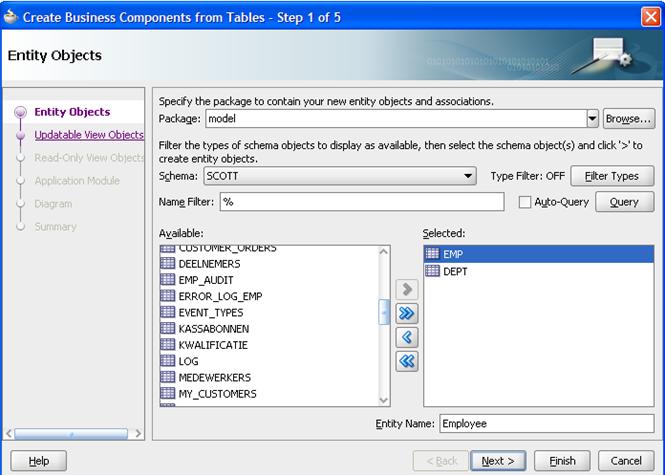The width and height of the screenshot is (665, 475).
Task: Select EMP in the Selected list
Action: coord(452,254)
